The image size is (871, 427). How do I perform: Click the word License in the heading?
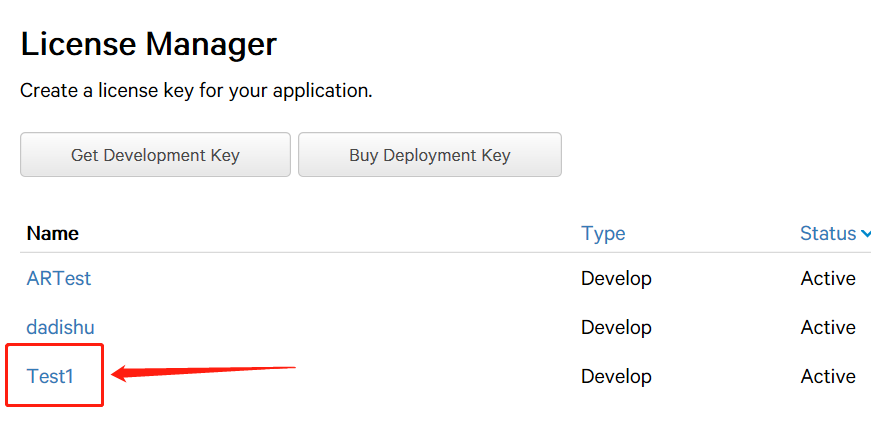point(78,44)
